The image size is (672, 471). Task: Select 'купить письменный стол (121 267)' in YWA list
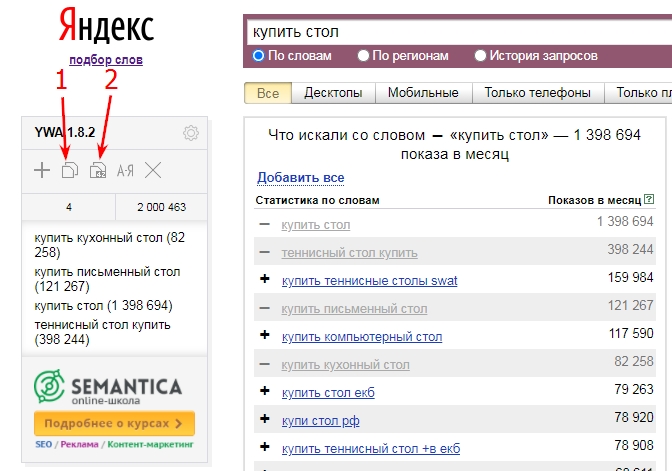[x=107, y=279]
